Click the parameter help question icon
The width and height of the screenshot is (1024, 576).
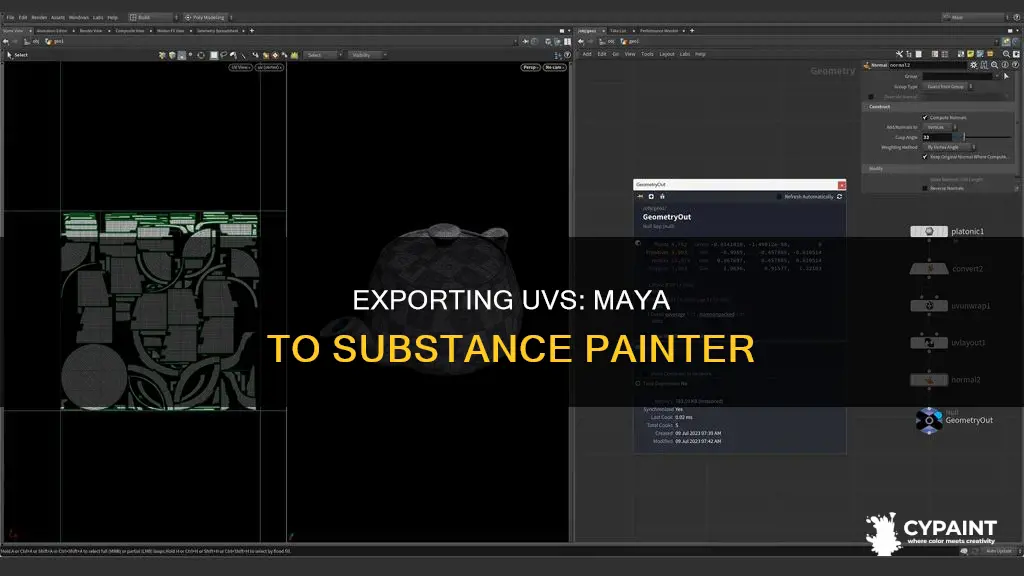pyautogui.click(x=1015, y=65)
